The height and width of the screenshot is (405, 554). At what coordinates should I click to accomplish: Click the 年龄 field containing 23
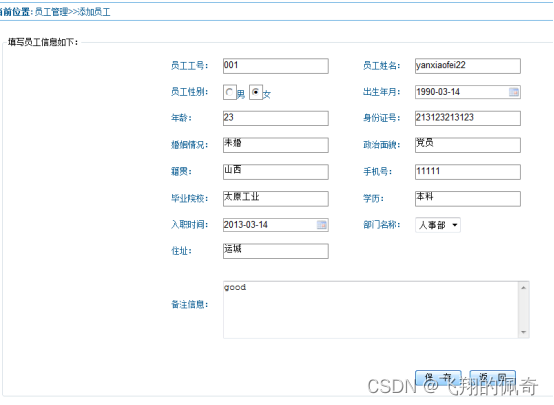pyautogui.click(x=276, y=118)
